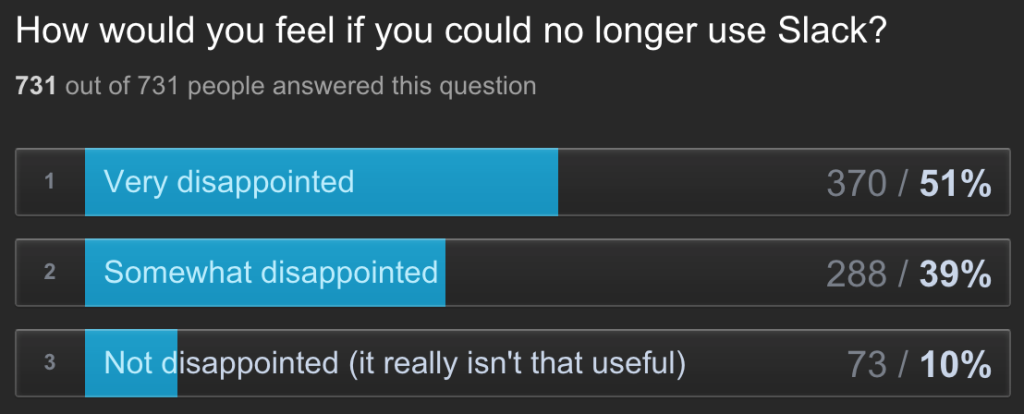This screenshot has height=414, width=1024.
Task: Select the number 3 row badge
Action: (x=50, y=363)
